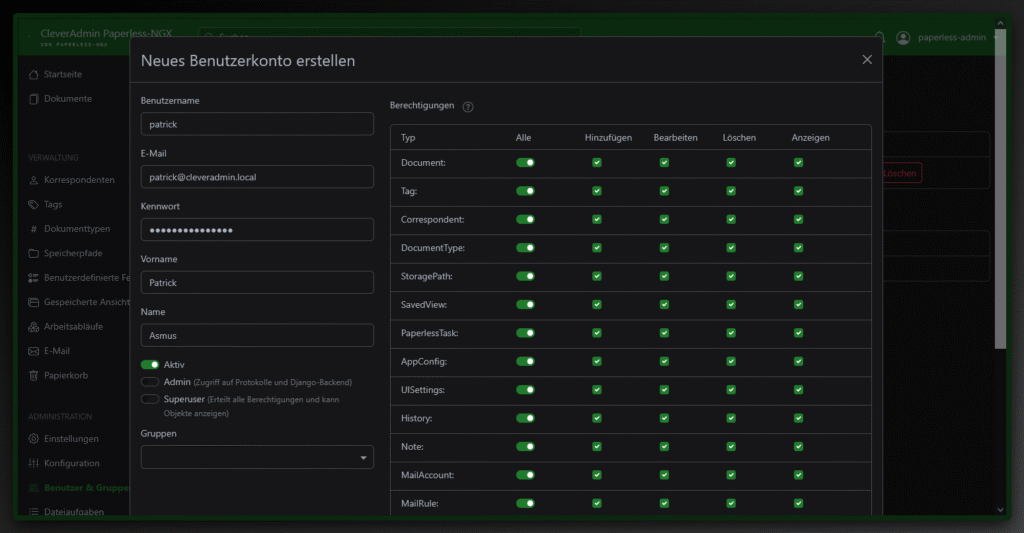Click the Benutzername input field
Screen dimensions: 1024x533
(257, 124)
